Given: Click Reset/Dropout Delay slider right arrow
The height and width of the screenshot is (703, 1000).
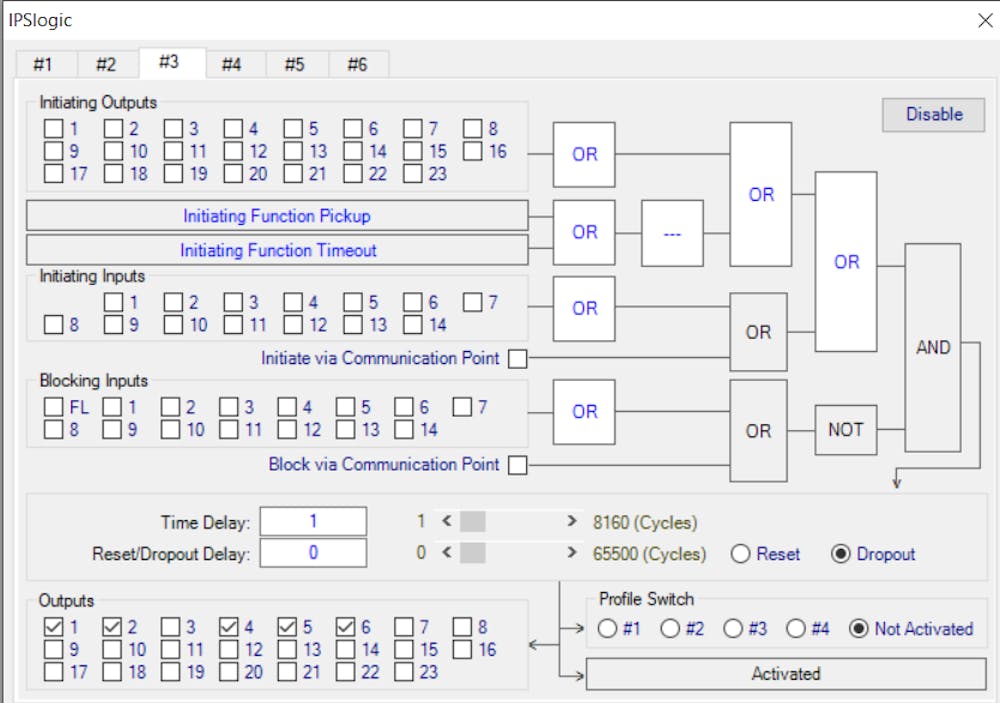Looking at the screenshot, I should tap(572, 552).
